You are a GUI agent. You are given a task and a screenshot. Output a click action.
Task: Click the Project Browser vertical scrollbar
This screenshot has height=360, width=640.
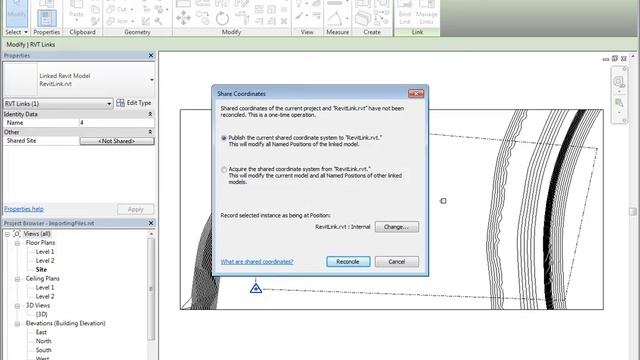tap(151, 288)
